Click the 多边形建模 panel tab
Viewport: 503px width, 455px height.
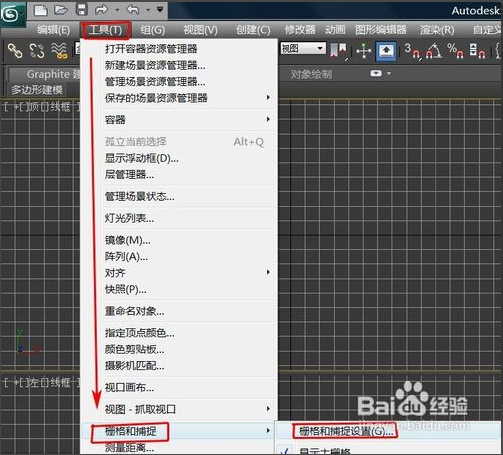coord(37,90)
